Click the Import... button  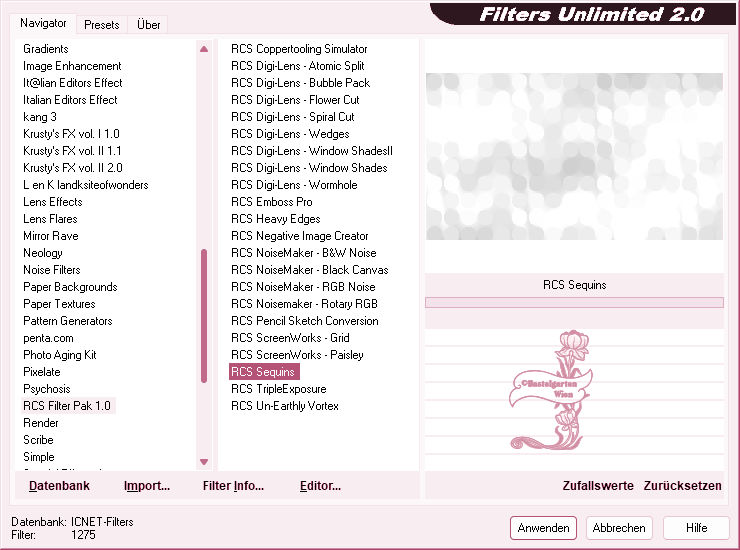point(147,486)
